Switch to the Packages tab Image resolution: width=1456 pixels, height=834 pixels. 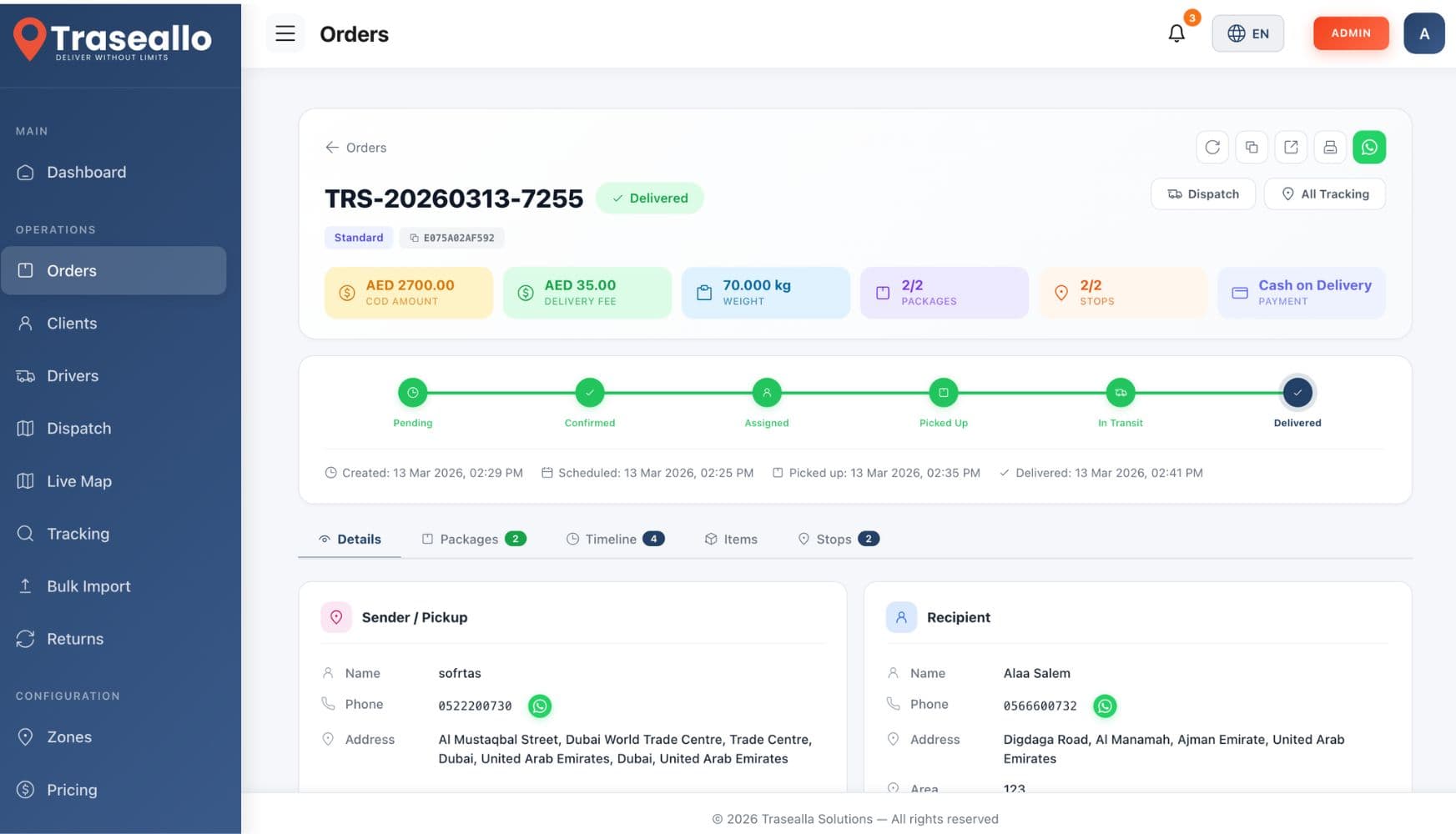pos(473,540)
